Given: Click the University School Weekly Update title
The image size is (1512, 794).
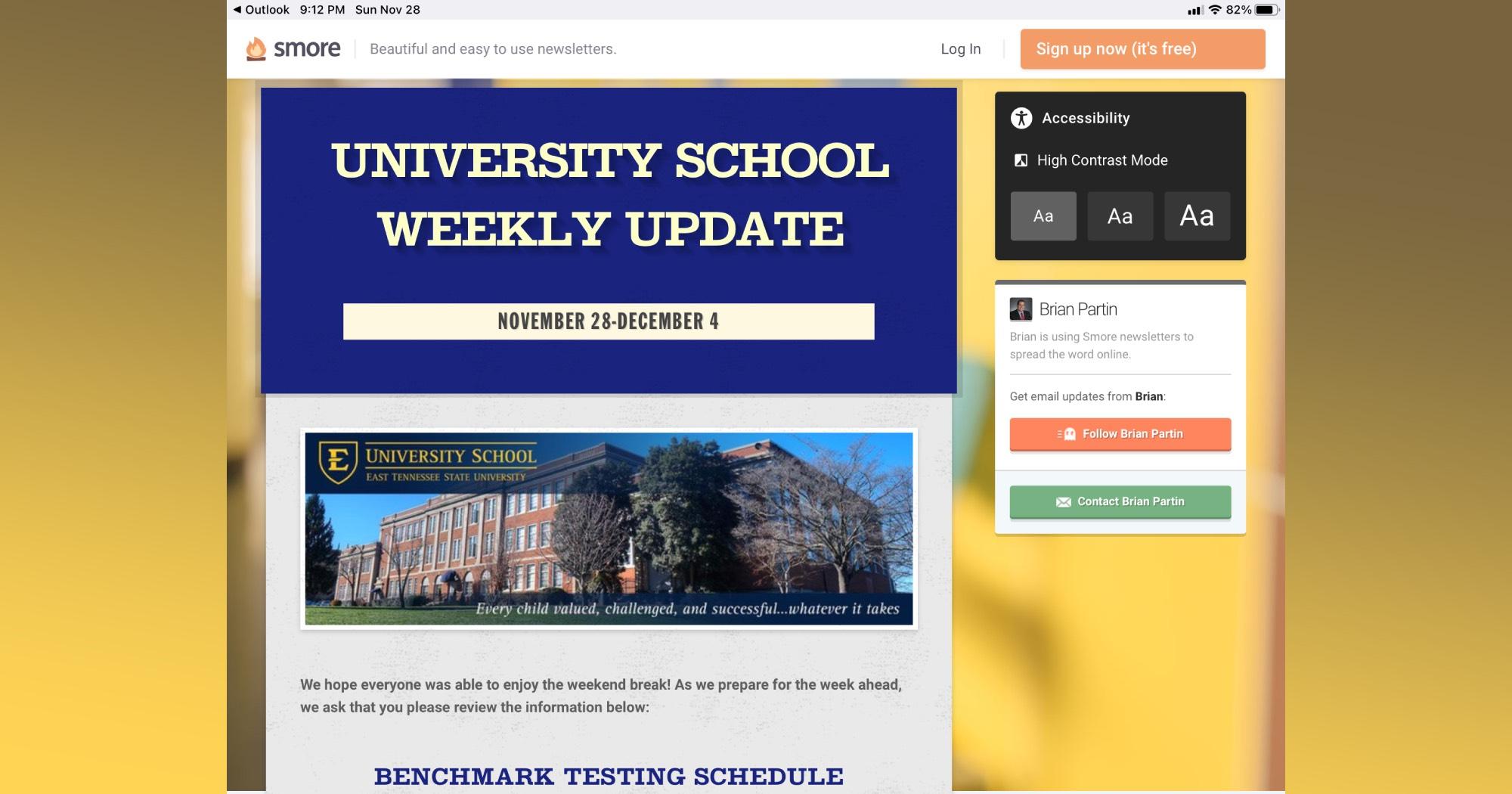Looking at the screenshot, I should 609,194.
